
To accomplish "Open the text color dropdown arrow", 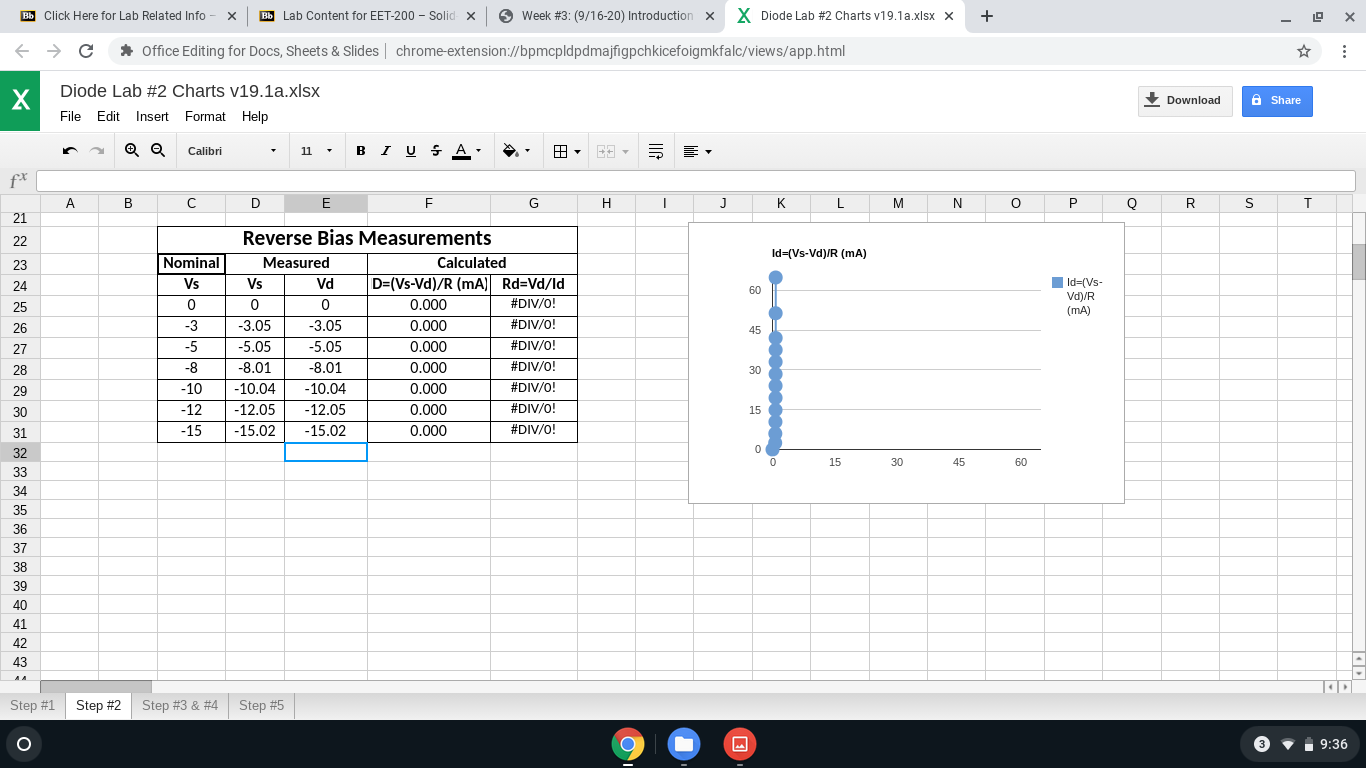I will 478,151.
